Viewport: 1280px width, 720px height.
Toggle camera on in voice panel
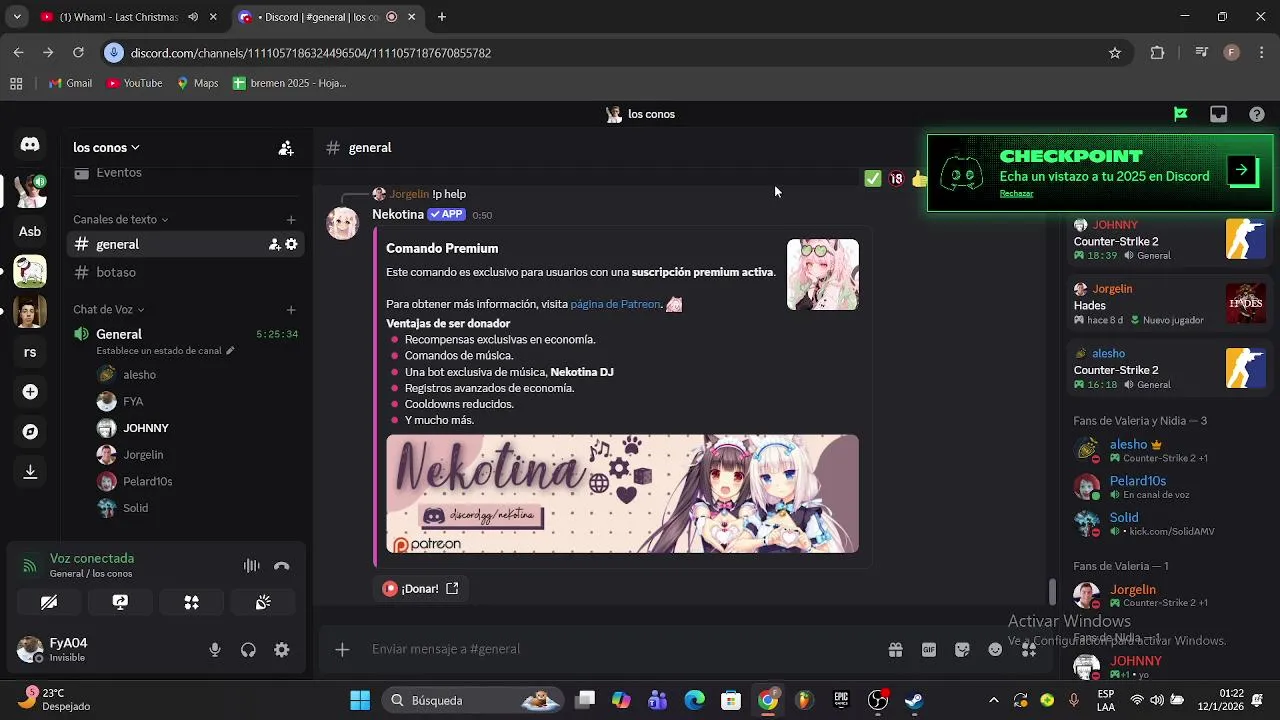(49, 602)
